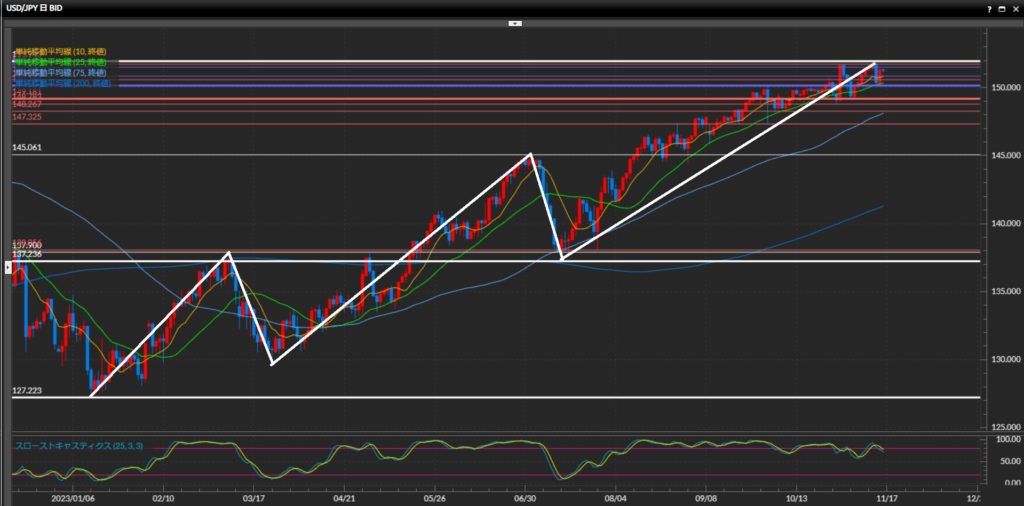Select the 137.236 white horizontal line
The width and height of the screenshot is (1024, 506).
click(x=600, y=261)
